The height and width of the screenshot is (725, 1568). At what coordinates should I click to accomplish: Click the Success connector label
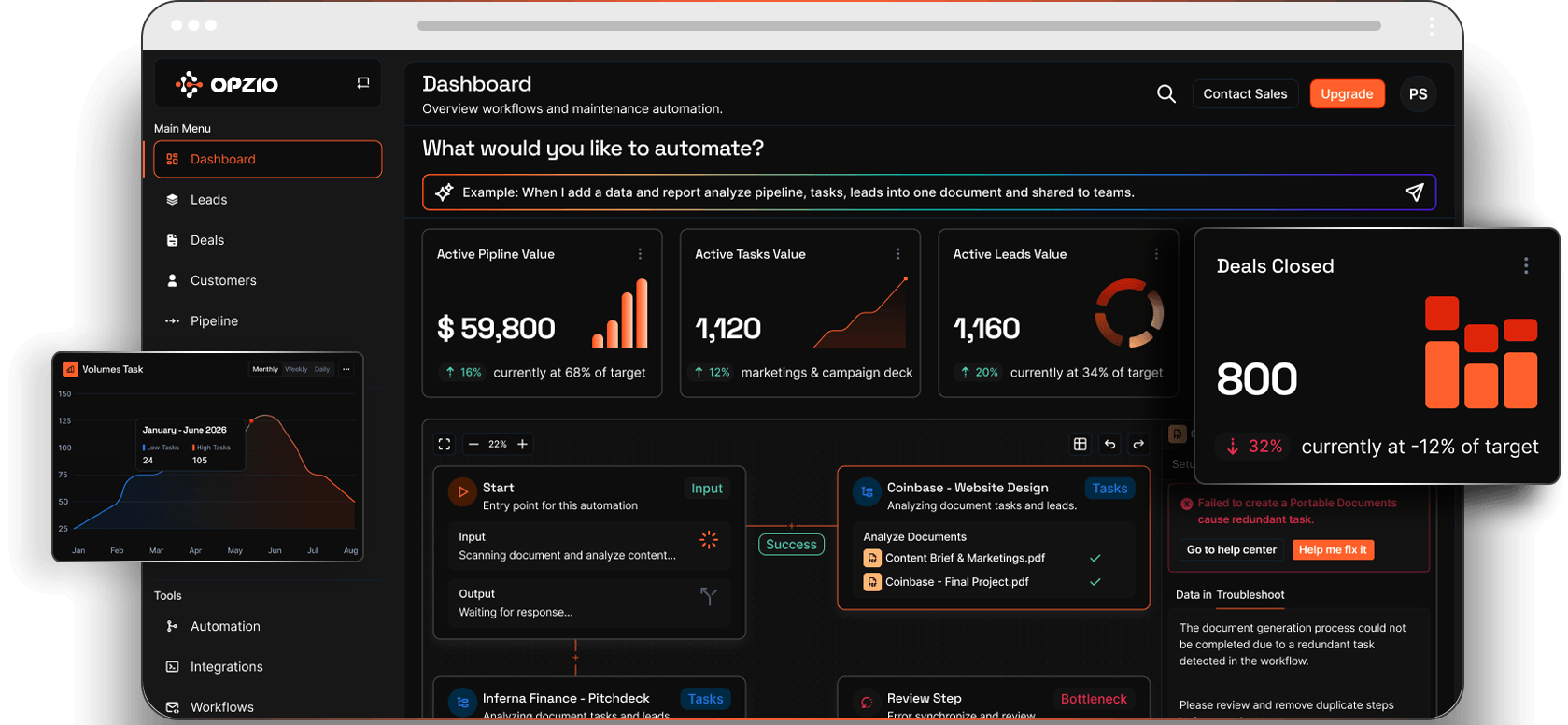tap(791, 544)
